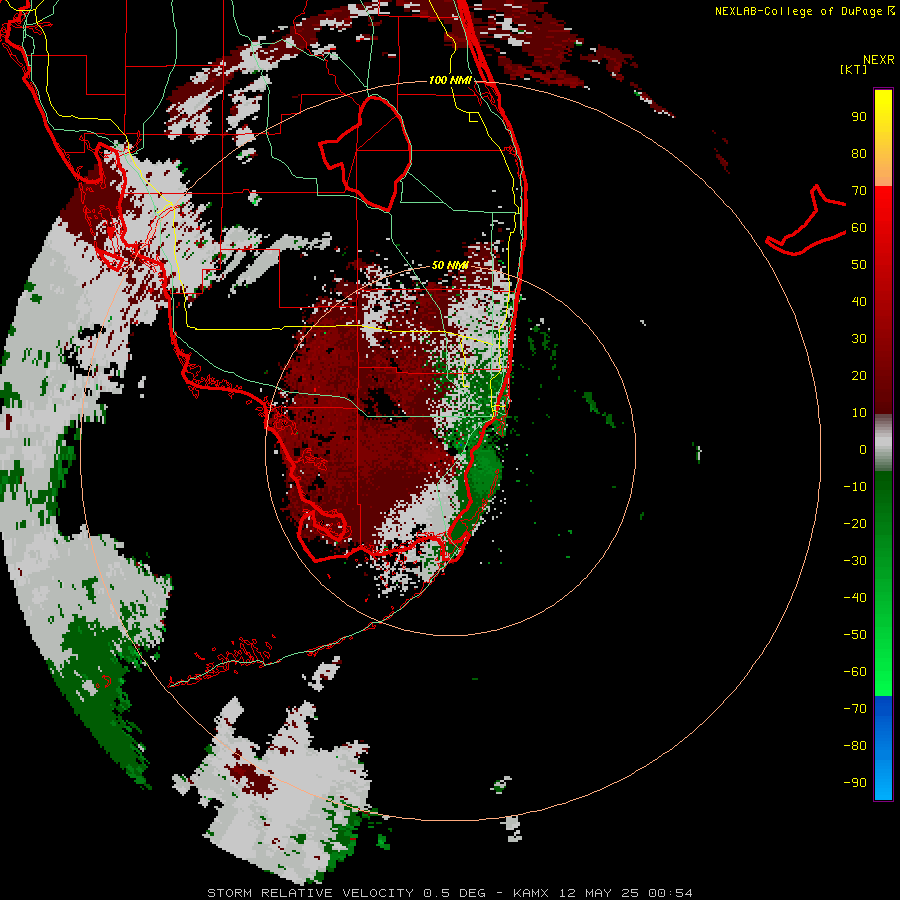Click the 50 NMI range ring label

[450, 265]
